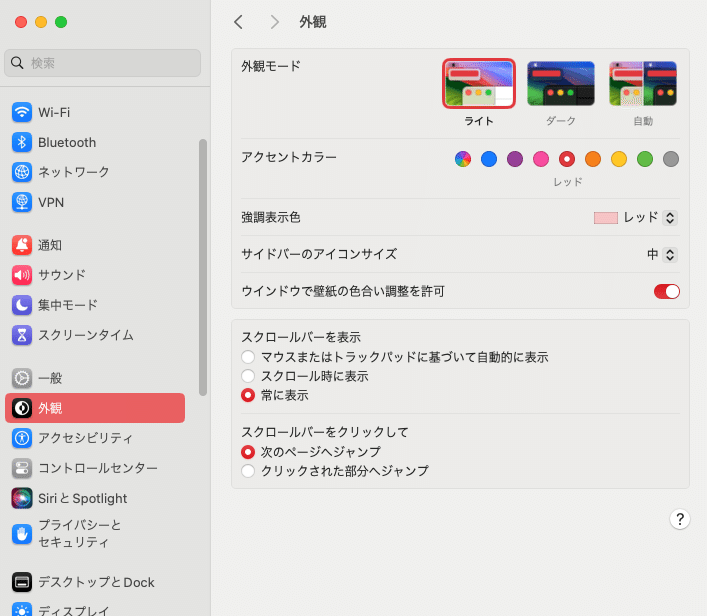Select スクロール時に表示 radio button
The height and width of the screenshot is (616, 707).
pyautogui.click(x=248, y=376)
